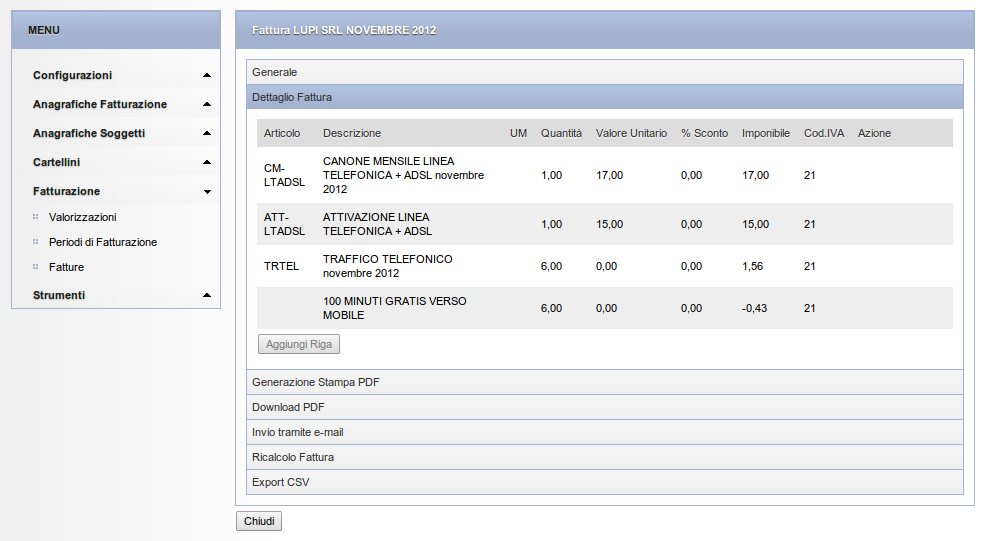Expand the Strumenti arrow icon

point(207,296)
